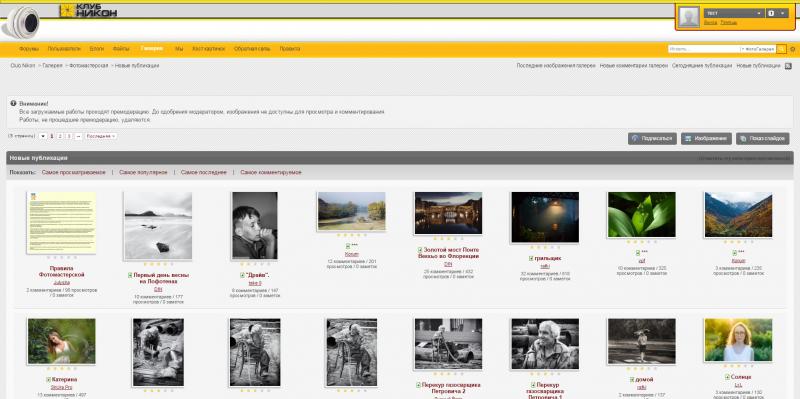The image size is (800, 399).
Task: Open the search scope ФотоГалерея dropdown
Action: click(x=758, y=49)
